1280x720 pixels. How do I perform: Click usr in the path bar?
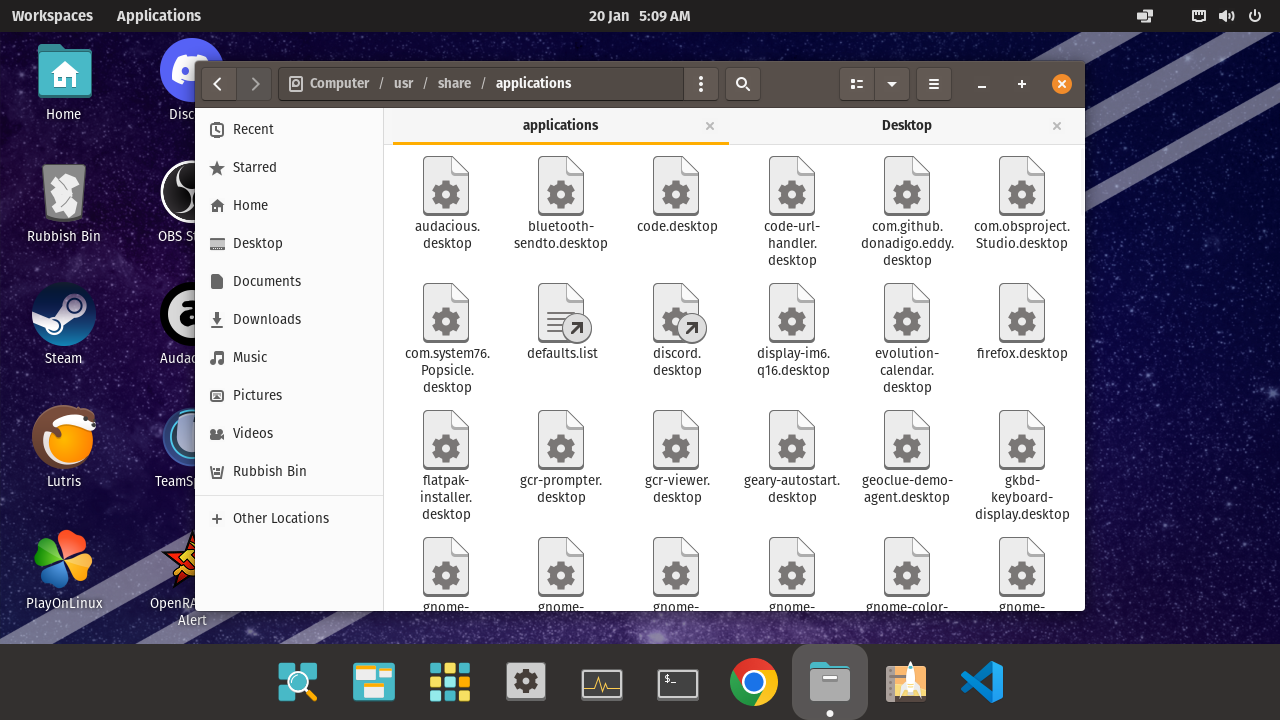pyautogui.click(x=403, y=84)
